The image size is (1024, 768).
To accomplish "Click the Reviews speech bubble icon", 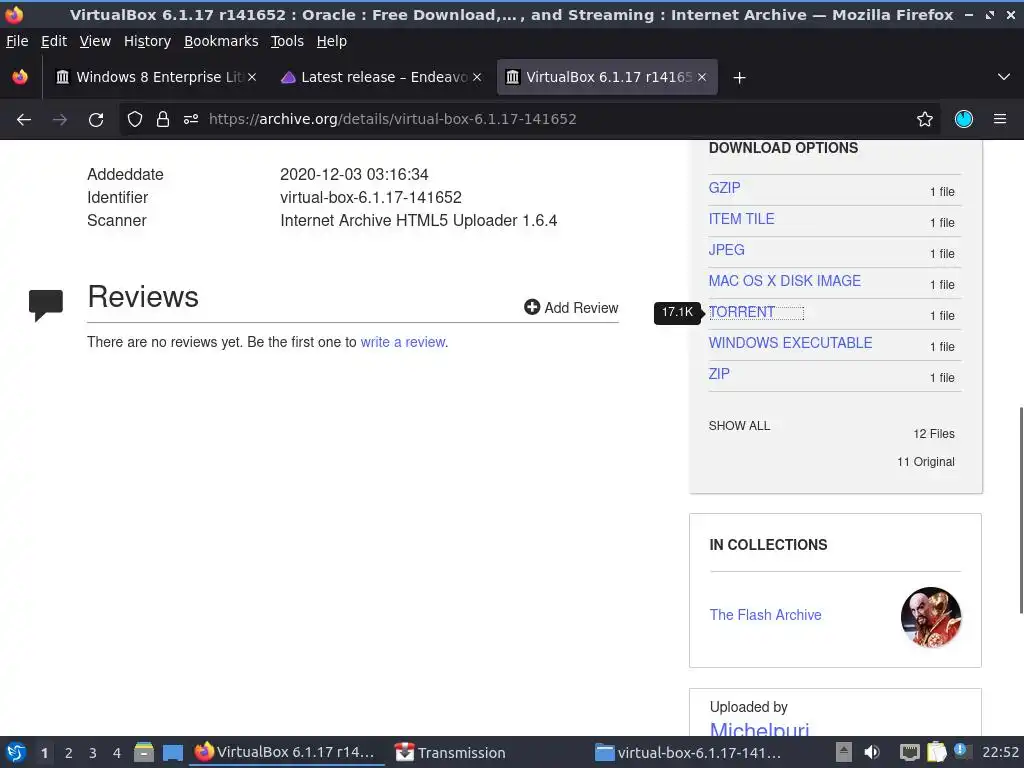I will (x=46, y=305).
